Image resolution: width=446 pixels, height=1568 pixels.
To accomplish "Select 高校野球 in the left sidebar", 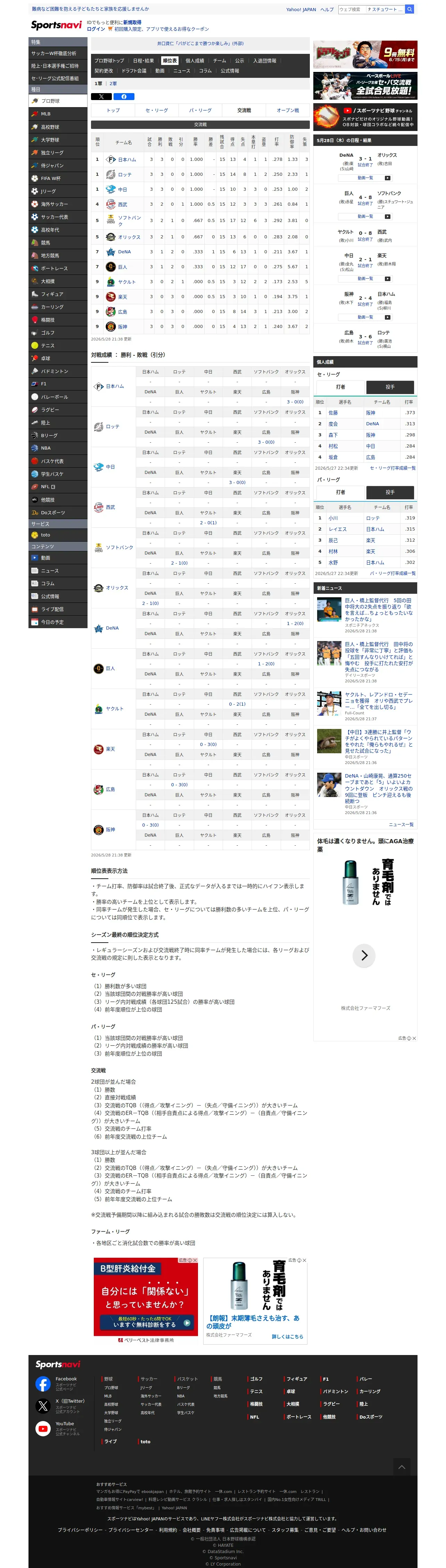I will tap(58, 126).
